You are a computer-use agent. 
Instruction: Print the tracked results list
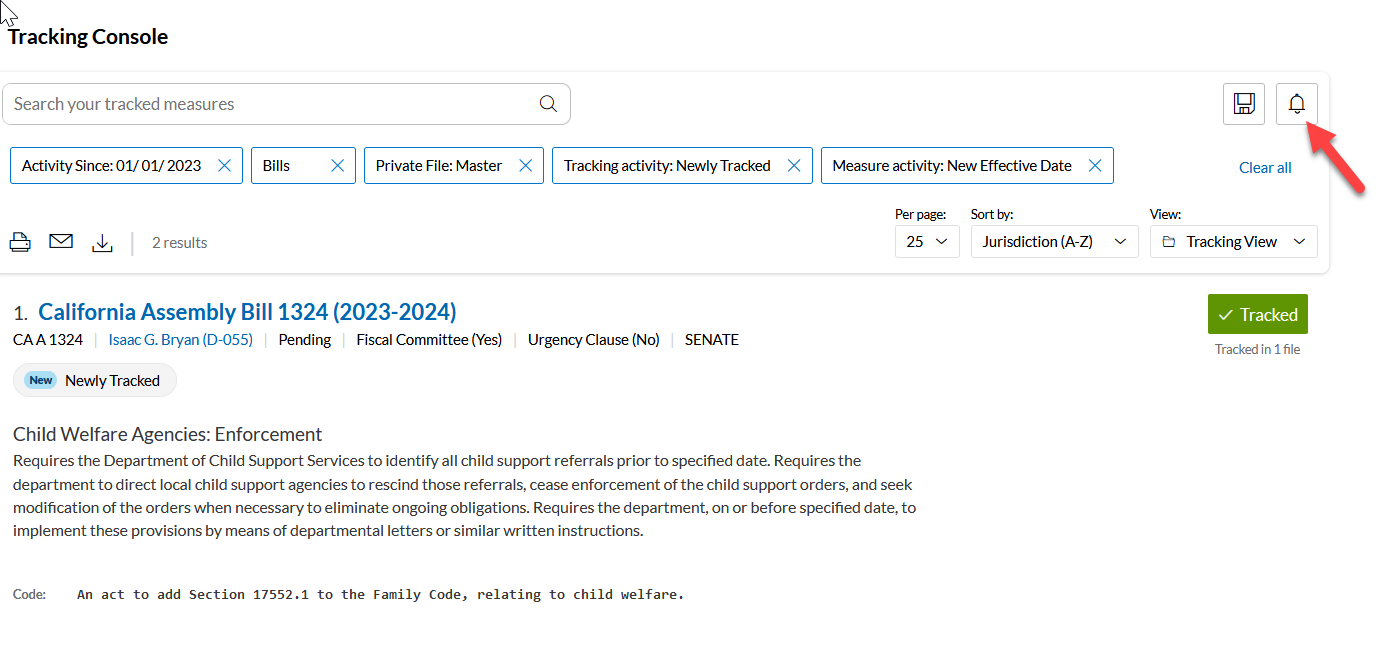coord(20,241)
